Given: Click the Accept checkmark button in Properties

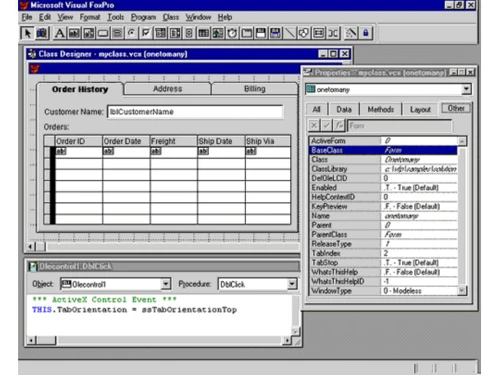Looking at the screenshot, I should (326, 126).
